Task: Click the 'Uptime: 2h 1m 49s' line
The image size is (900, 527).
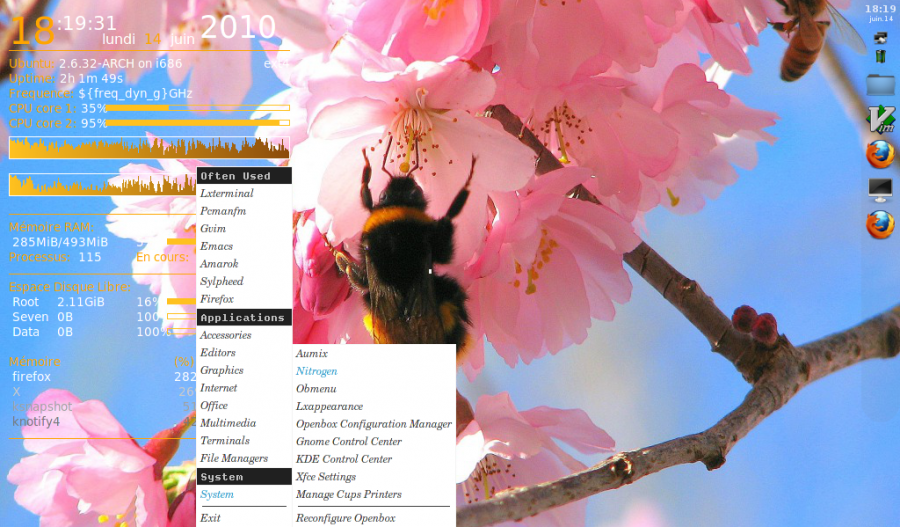Action: pos(66,78)
